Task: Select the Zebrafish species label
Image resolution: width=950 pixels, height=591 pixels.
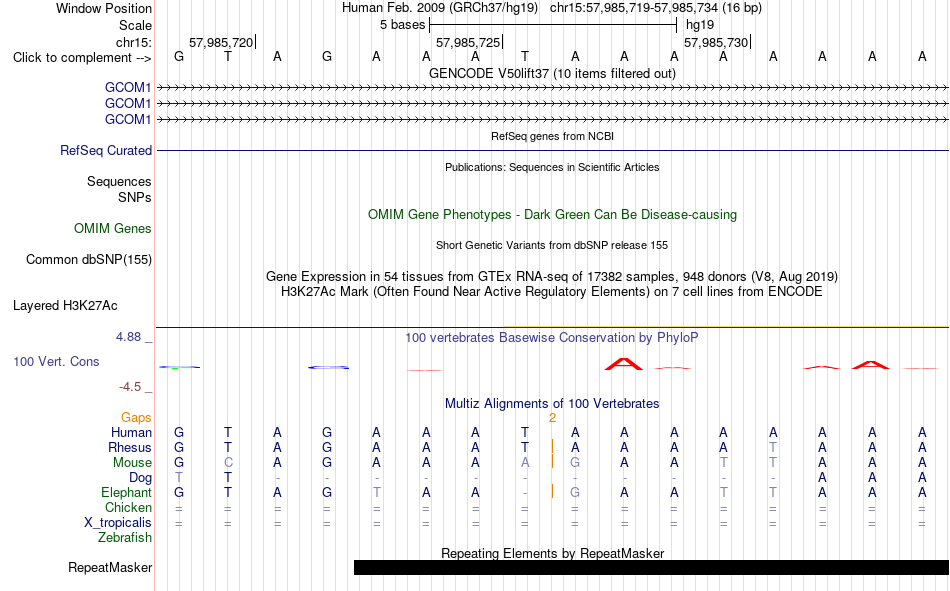Action: point(125,537)
